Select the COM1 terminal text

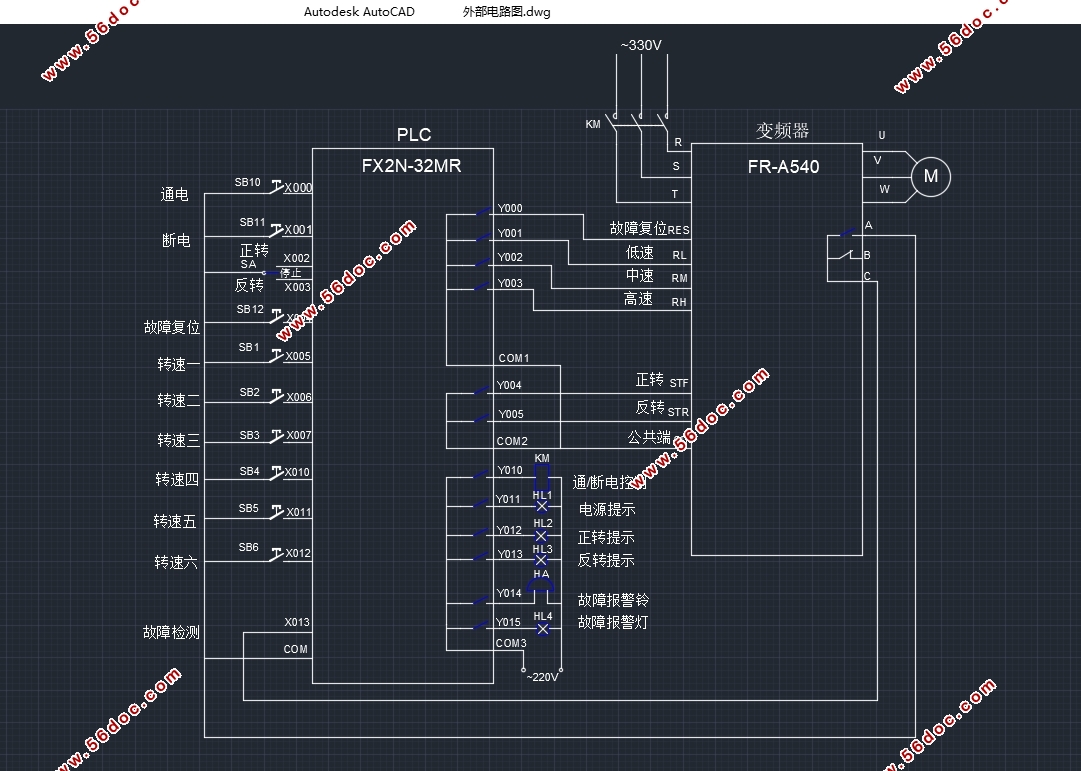pyautogui.click(x=514, y=358)
